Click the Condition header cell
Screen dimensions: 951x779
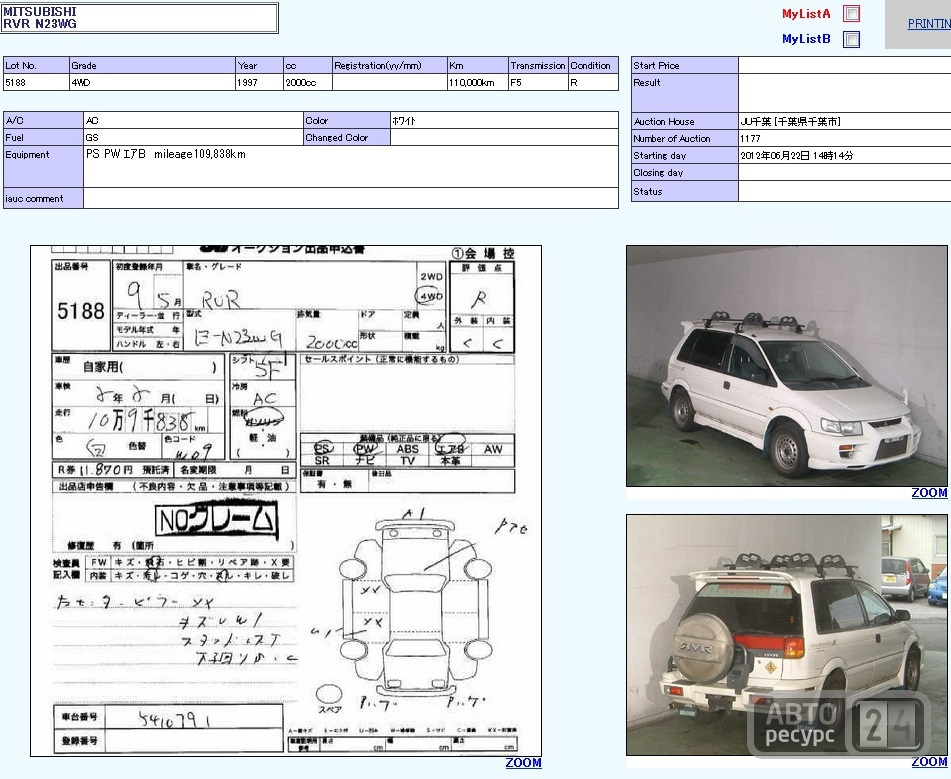593,66
